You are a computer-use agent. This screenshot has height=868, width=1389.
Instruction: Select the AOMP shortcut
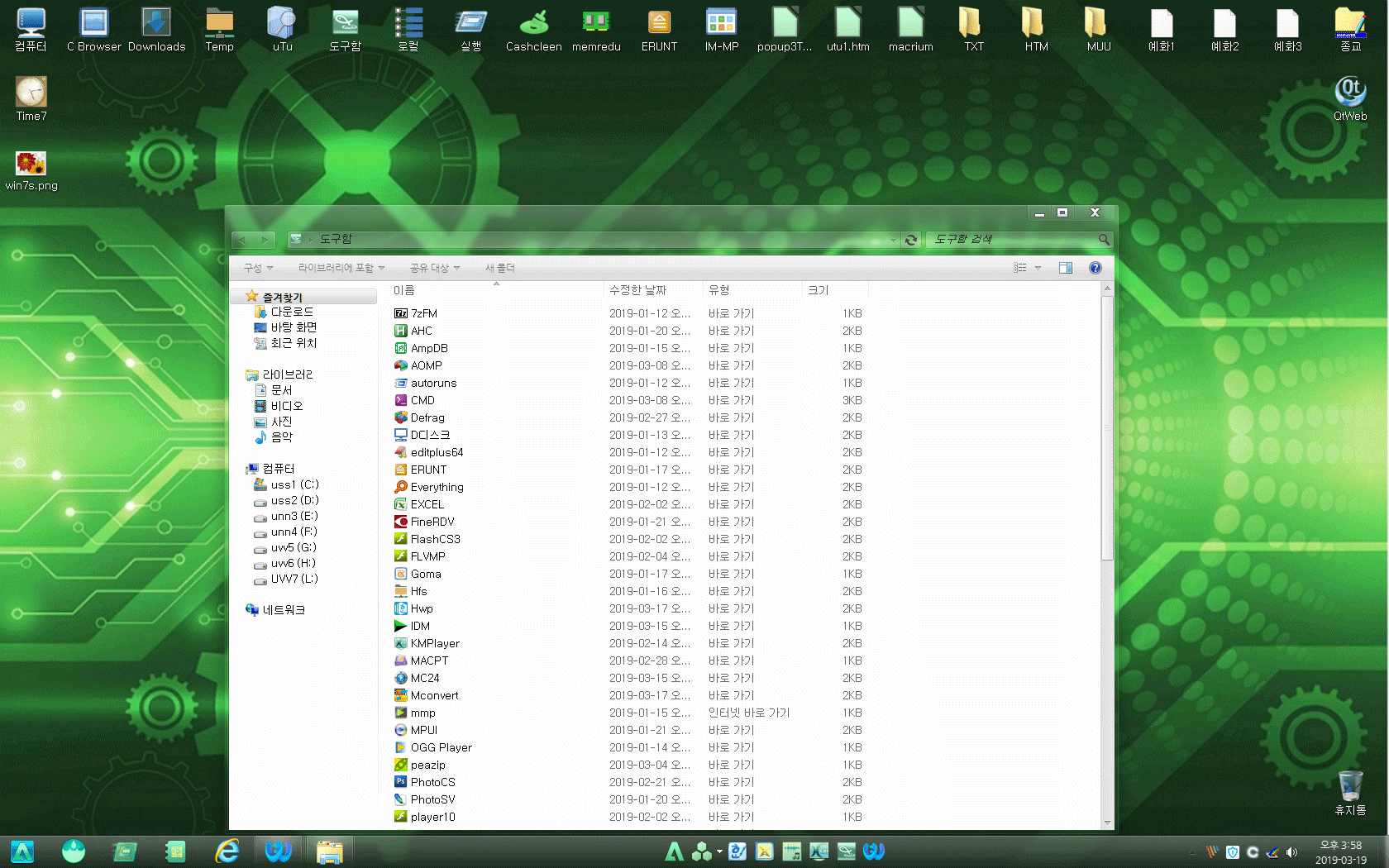[x=418, y=365]
